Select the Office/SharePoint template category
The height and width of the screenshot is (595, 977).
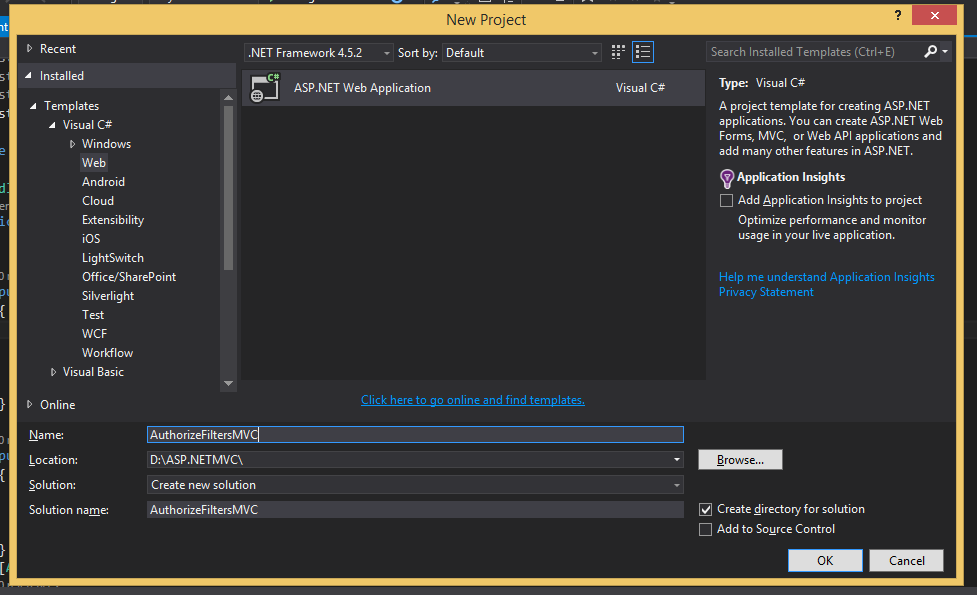[x=129, y=277]
